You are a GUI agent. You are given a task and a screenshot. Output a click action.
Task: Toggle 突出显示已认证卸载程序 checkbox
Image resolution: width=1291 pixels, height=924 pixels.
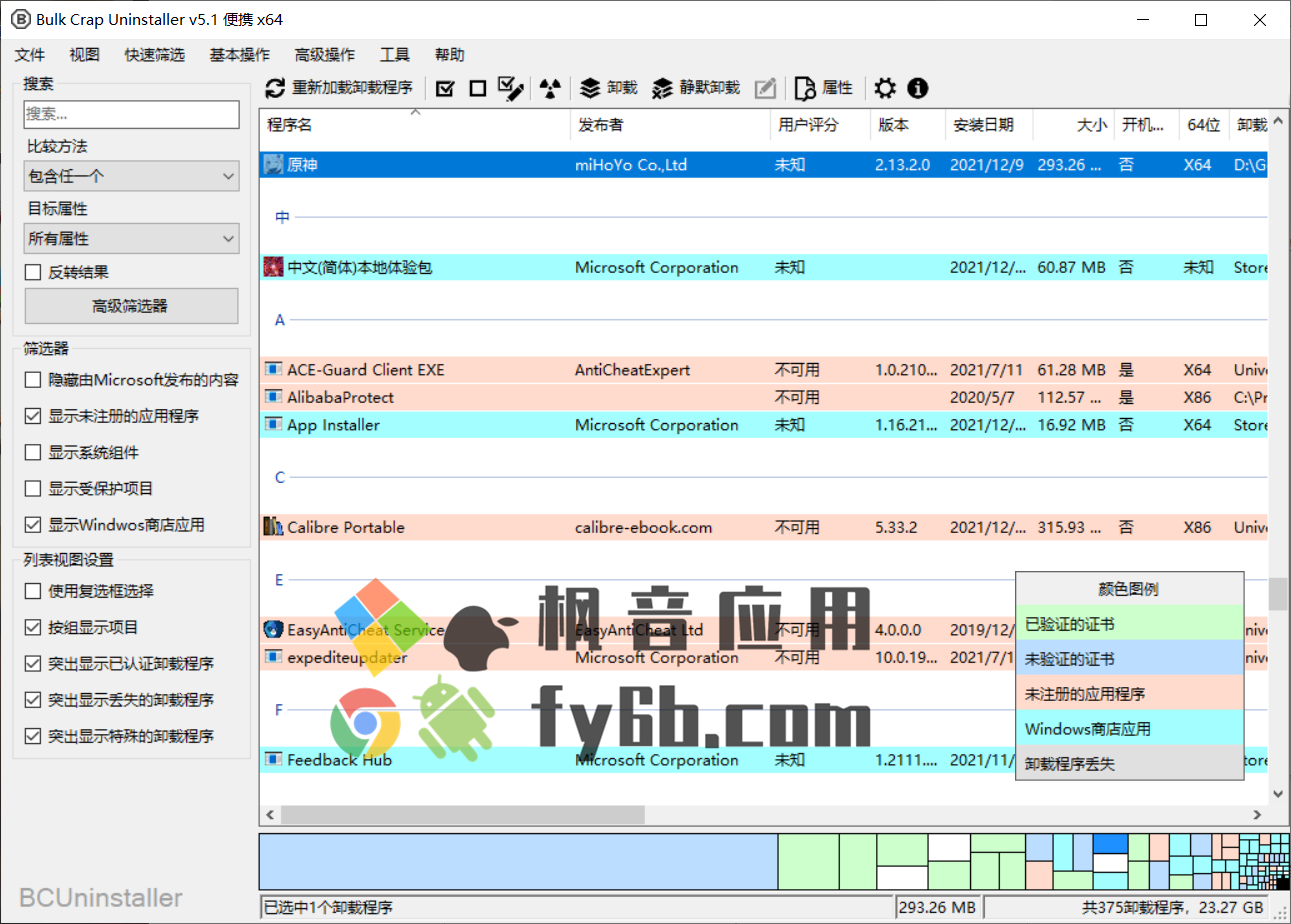(33, 663)
